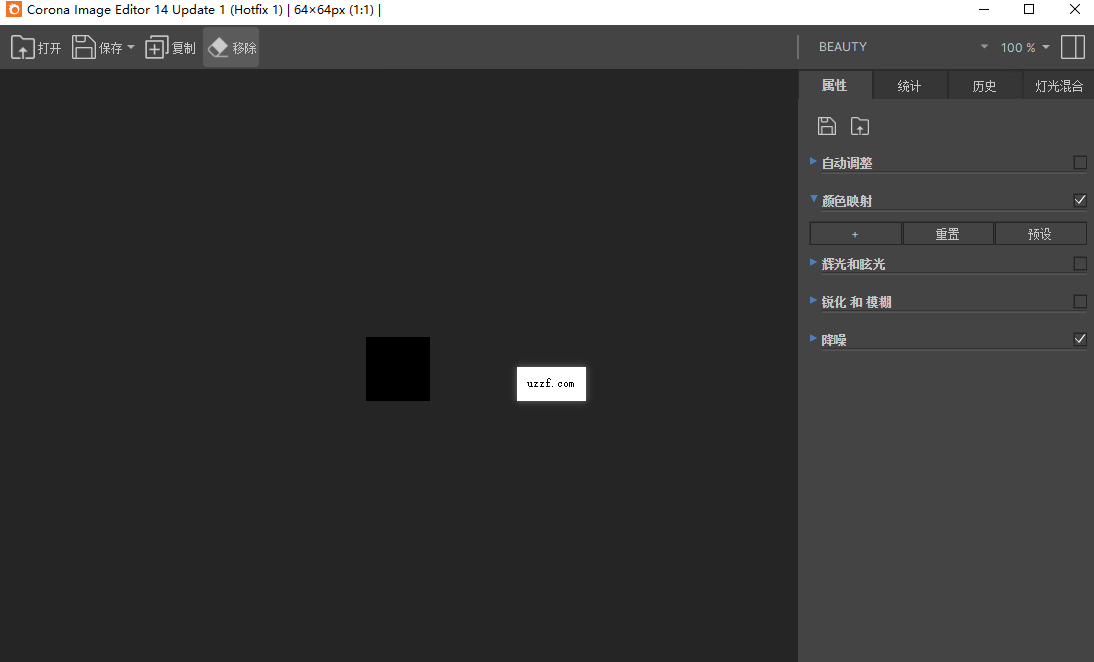1094x662 pixels.
Task: Open the dropdown arrow next to 保存
Action: coord(131,48)
